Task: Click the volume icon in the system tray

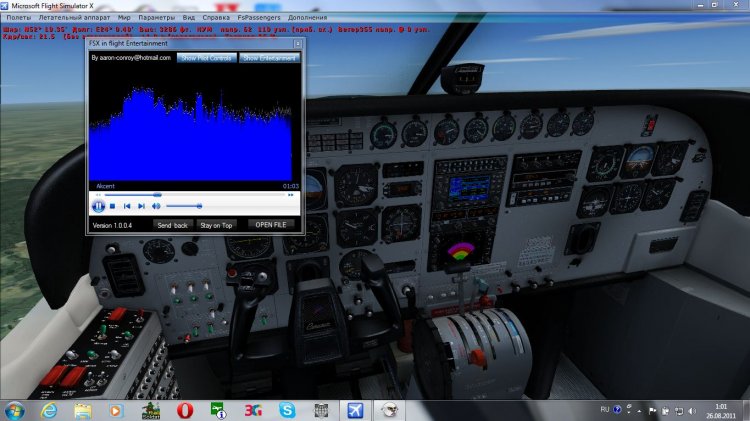Action: click(692, 411)
